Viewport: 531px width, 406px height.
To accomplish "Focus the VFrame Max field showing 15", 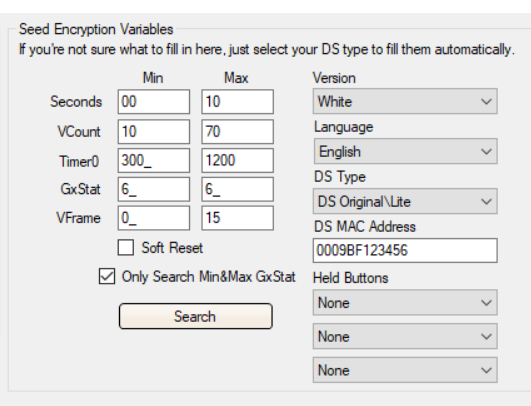I will 237,218.
